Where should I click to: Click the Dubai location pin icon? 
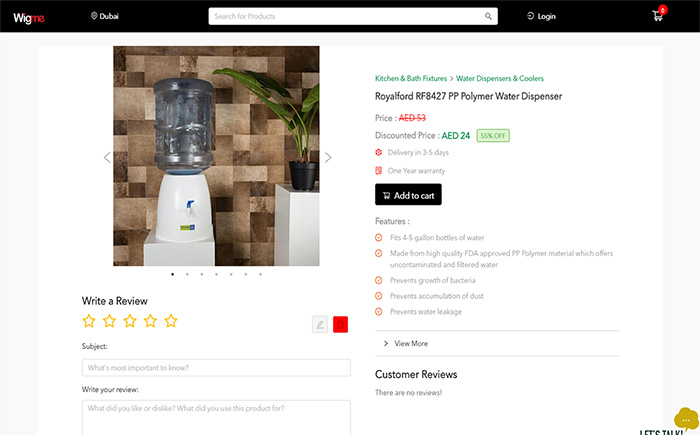tap(94, 16)
